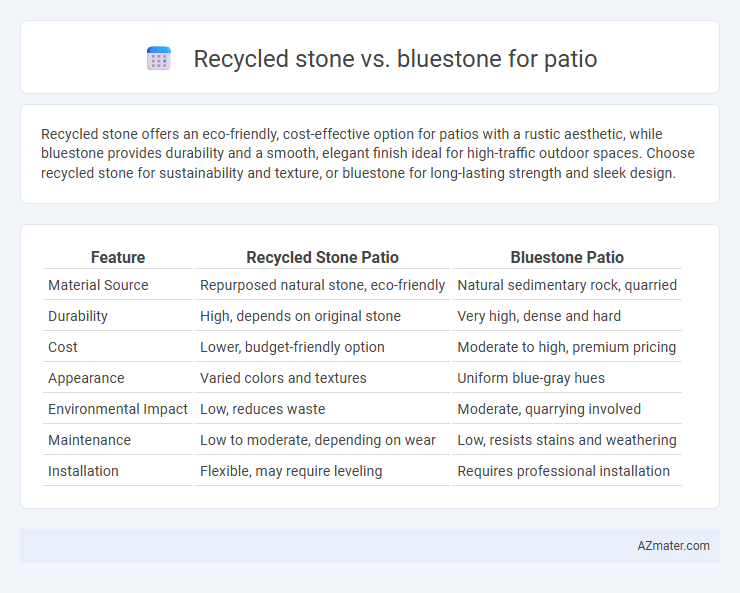Viewport: 740px width, 593px height.
Task: Select cell 'Requires professional installation'
Action: (x=567, y=471)
